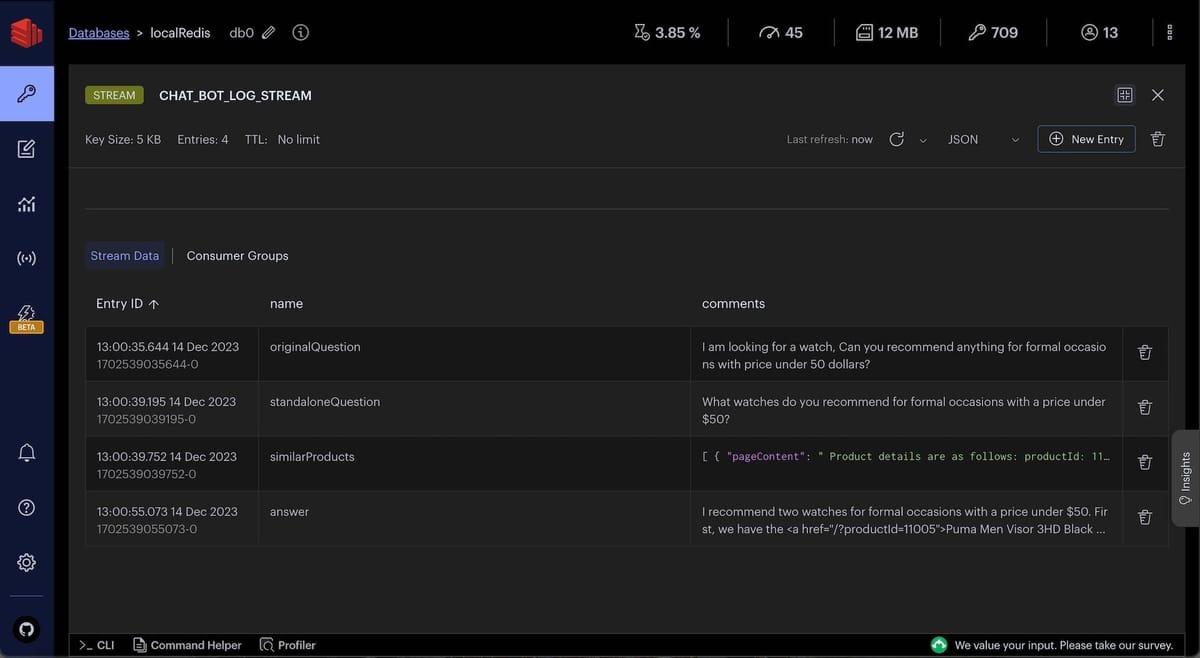The width and height of the screenshot is (1200, 658).
Task: Open the Notifications bell icon
Action: (26, 452)
